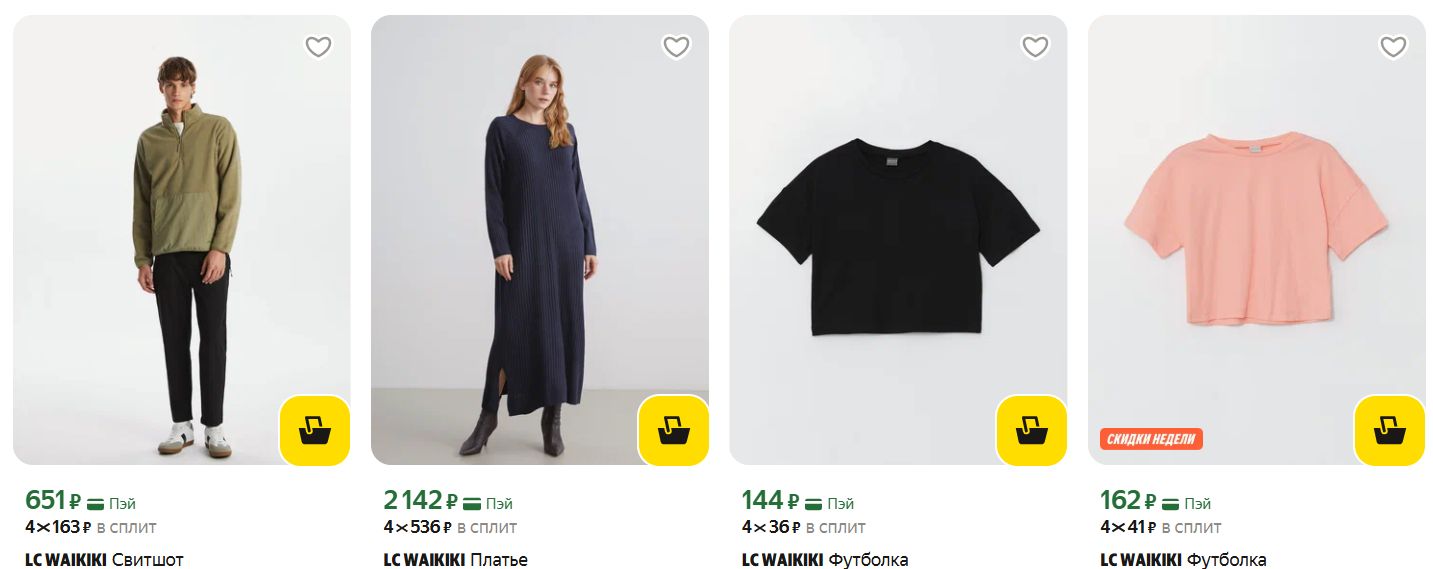Image resolution: width=1433 pixels, height=569 pixels.
Task: Click the 2 142 ₽ price
Action: [x=420, y=500]
